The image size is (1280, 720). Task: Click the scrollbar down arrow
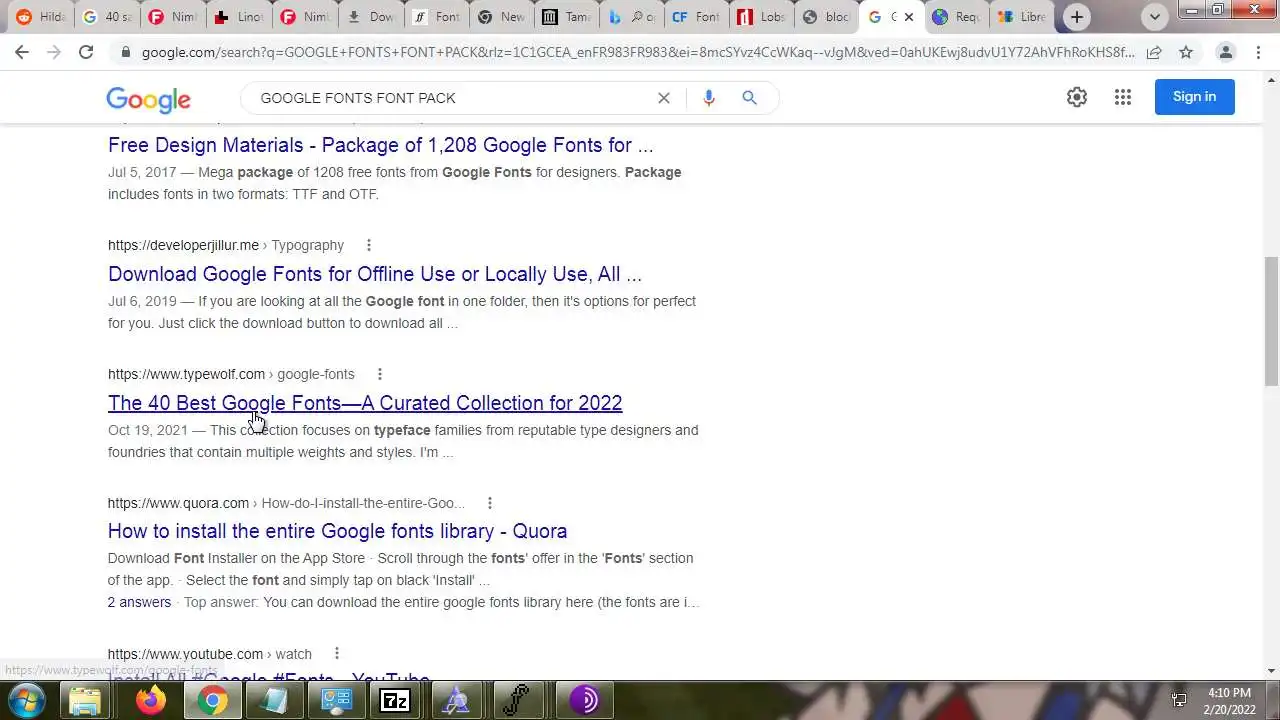pyautogui.click(x=1271, y=671)
